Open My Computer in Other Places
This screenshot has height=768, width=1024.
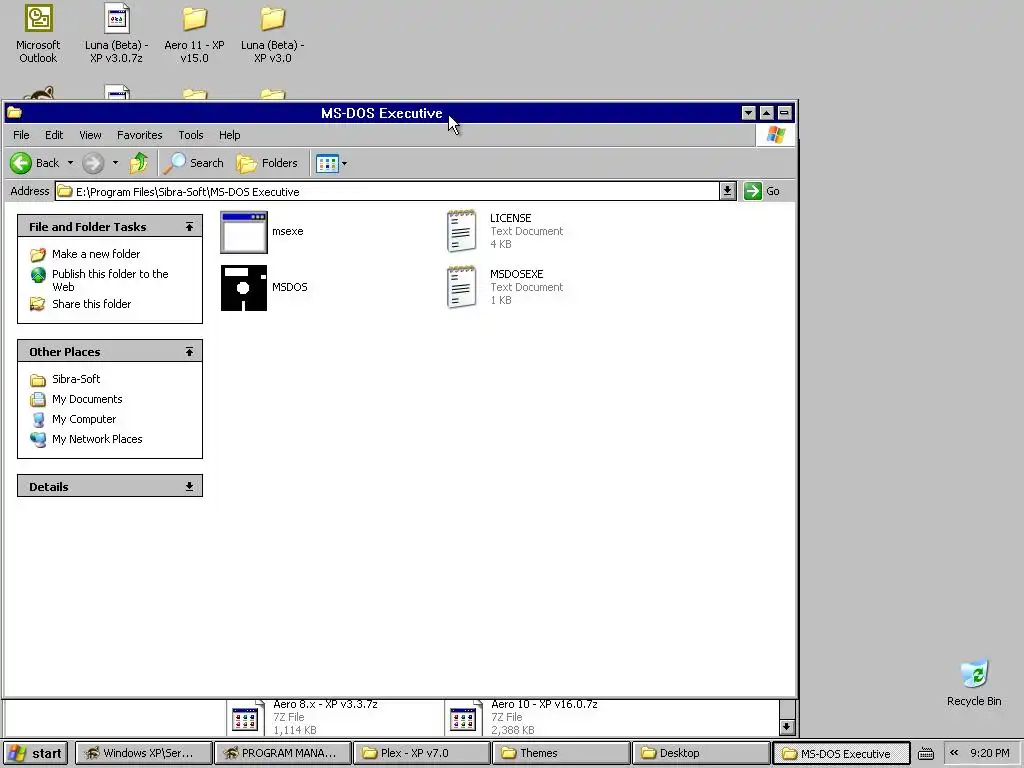[84, 419]
